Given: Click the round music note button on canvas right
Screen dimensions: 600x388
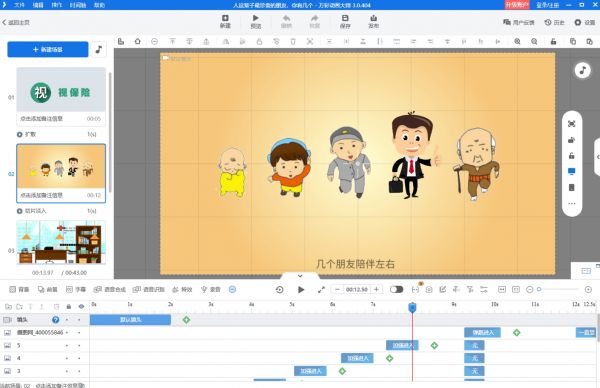Looking at the screenshot, I should [x=582, y=70].
